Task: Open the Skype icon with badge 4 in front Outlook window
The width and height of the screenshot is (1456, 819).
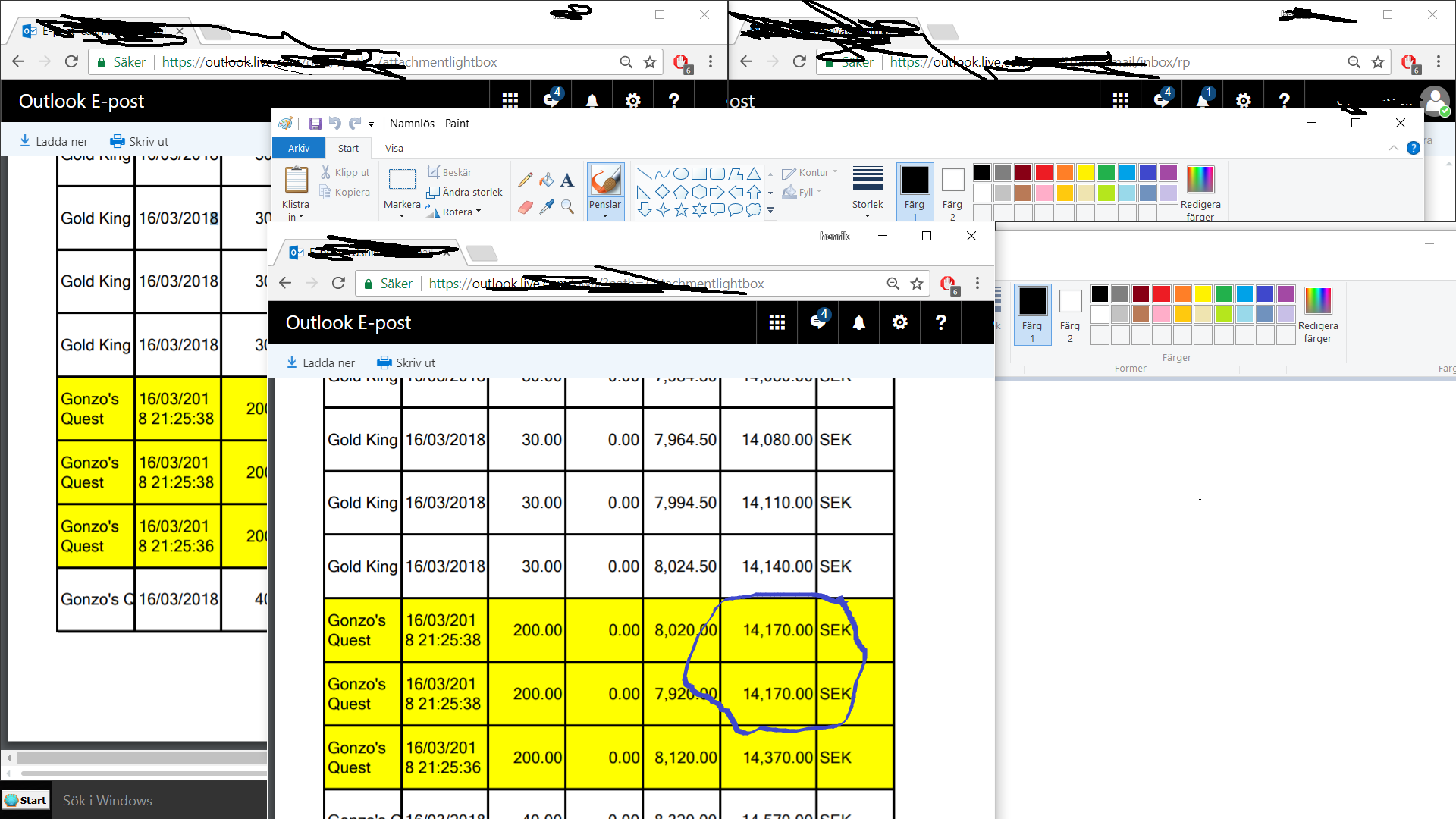Action: [818, 322]
